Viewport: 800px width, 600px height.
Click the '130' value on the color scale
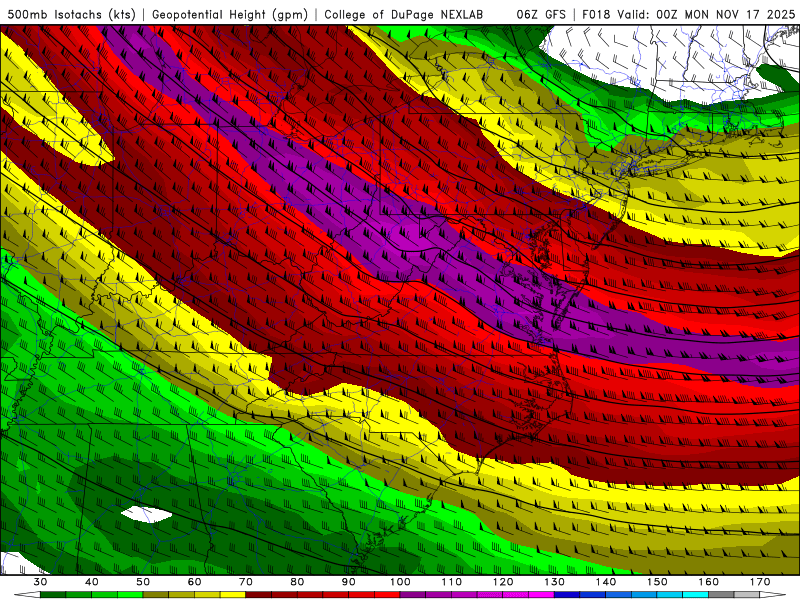click(x=555, y=582)
